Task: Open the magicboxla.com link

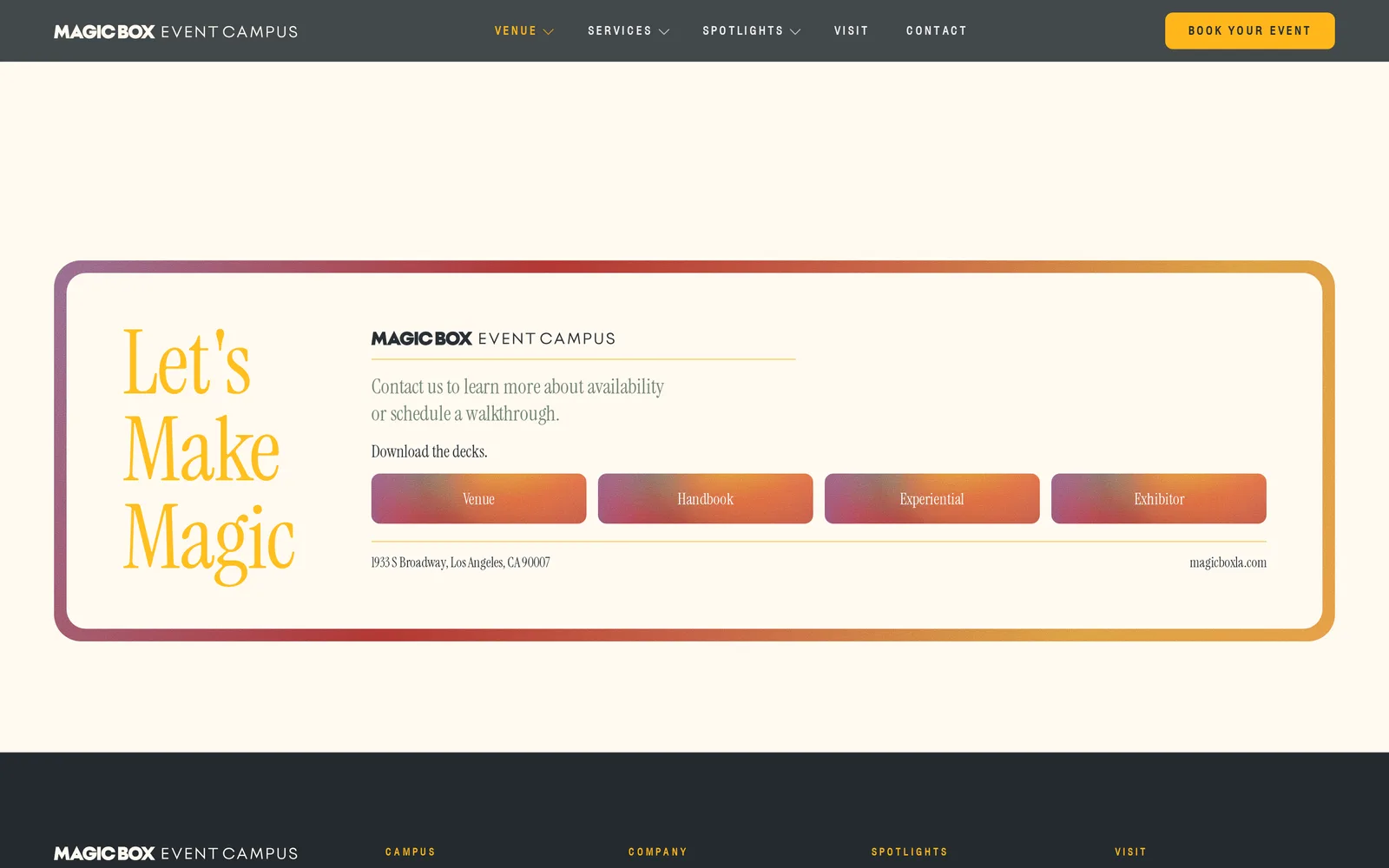Action: [1228, 562]
